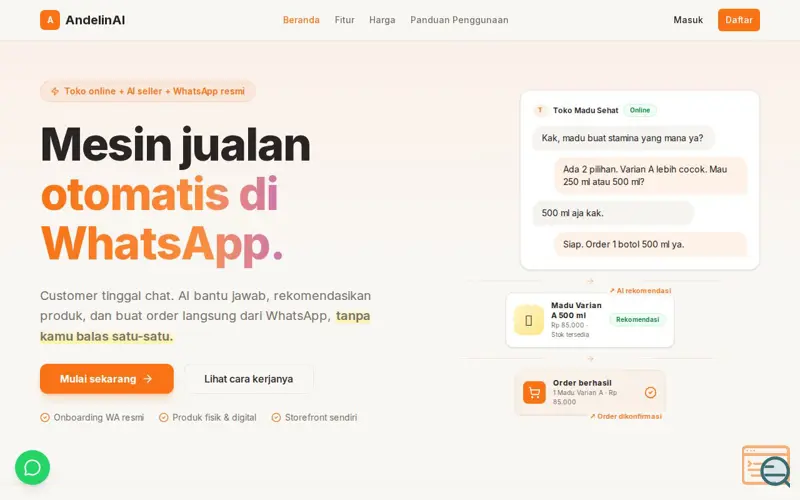The height and width of the screenshot is (500, 800).
Task: Click the 'Order berhasil' title
Action: 582,383
